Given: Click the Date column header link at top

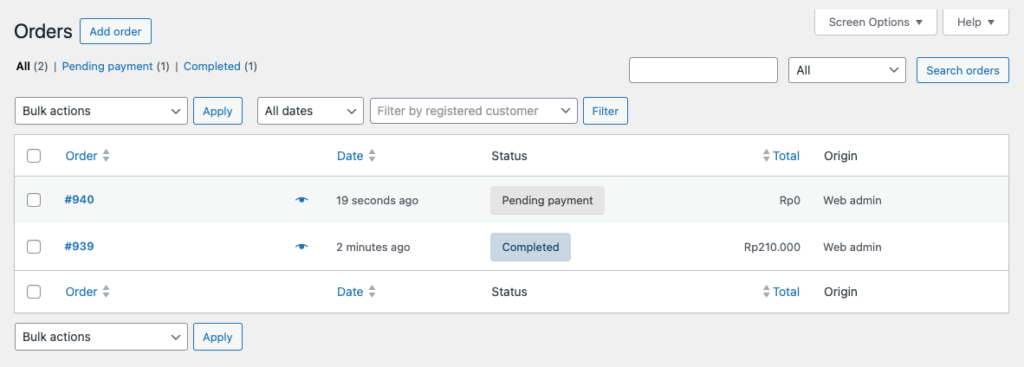Looking at the screenshot, I should pos(350,156).
